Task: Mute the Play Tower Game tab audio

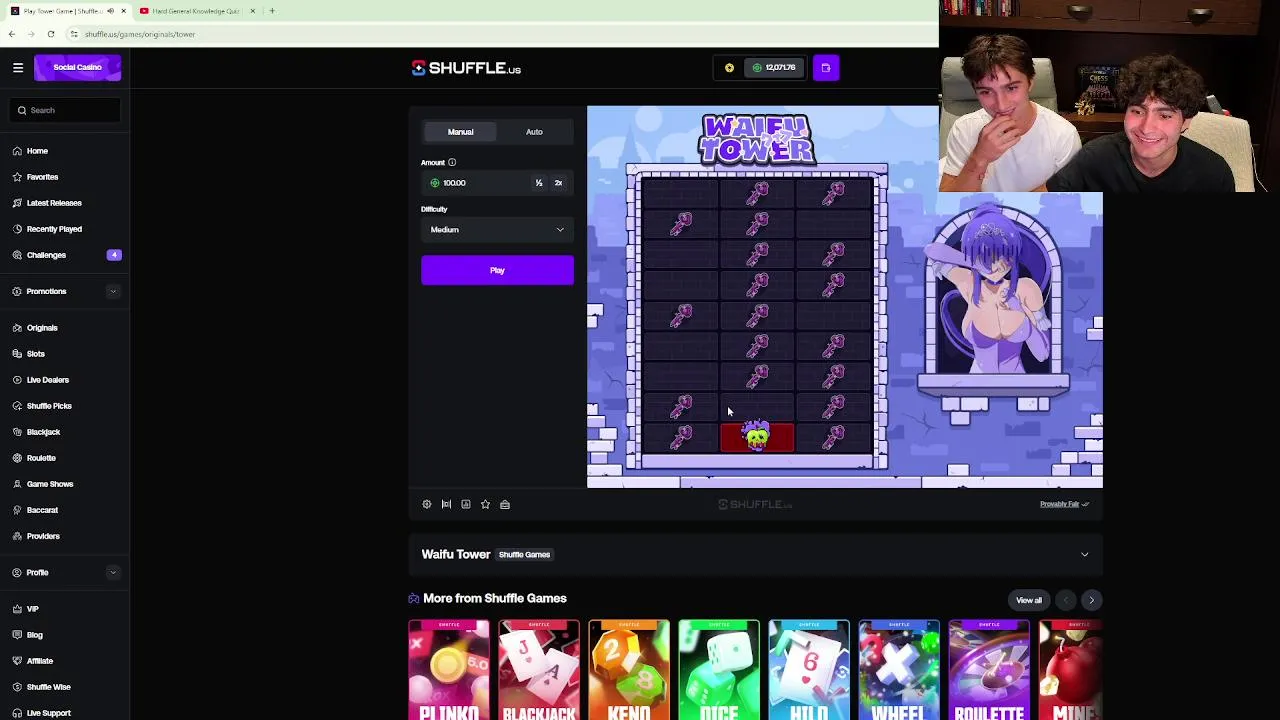Action: [110, 11]
